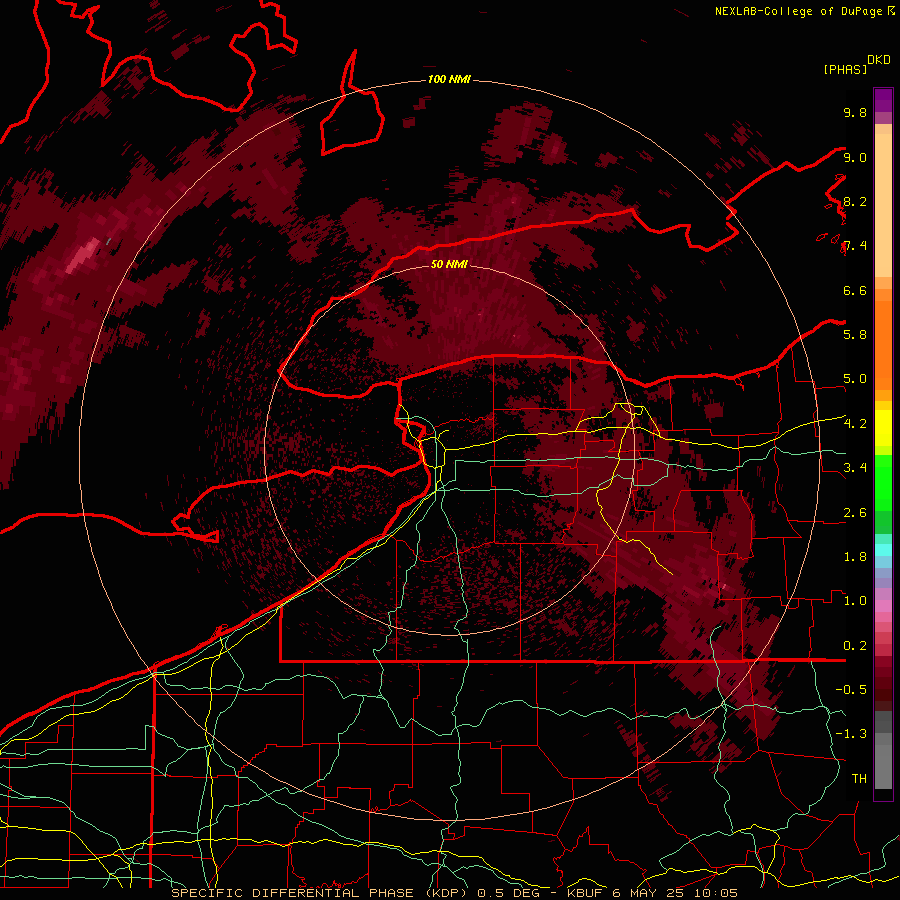Pick the cyan color bar segment
The height and width of the screenshot is (900, 900).
click(x=883, y=550)
